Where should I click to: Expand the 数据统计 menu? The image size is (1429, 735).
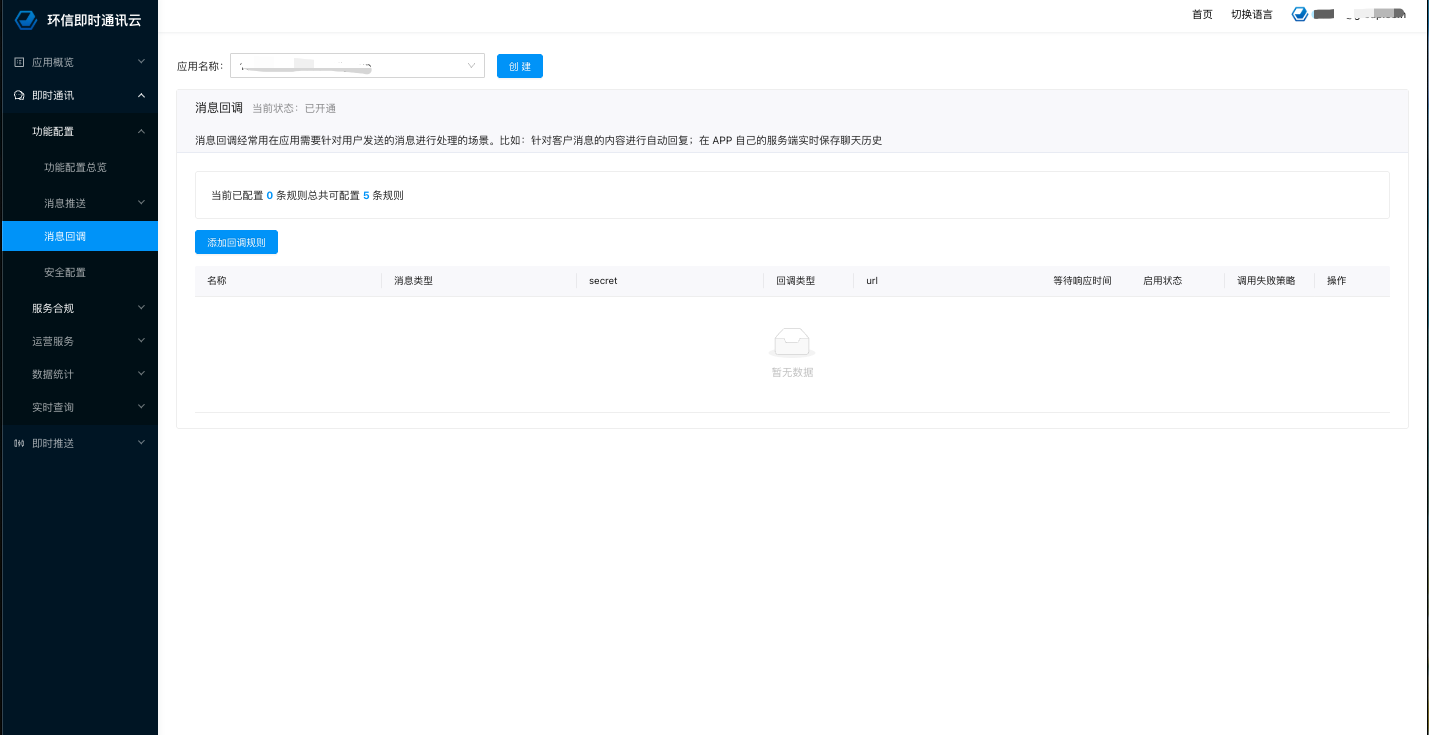(141, 374)
